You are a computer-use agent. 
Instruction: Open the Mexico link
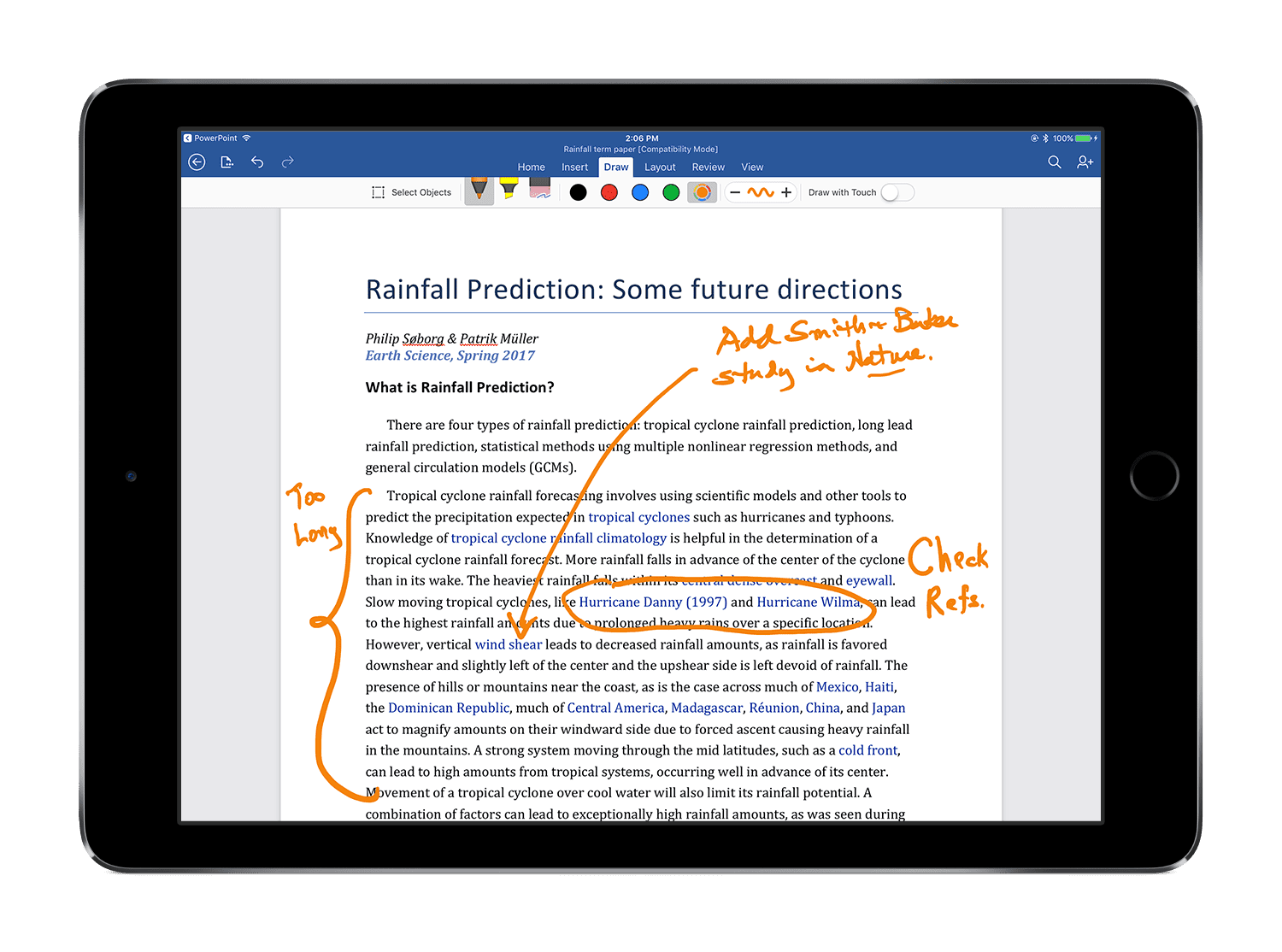[x=838, y=687]
